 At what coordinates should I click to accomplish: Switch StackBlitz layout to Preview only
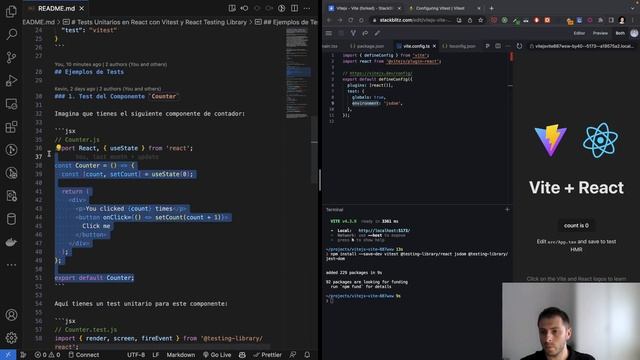tap(600, 33)
